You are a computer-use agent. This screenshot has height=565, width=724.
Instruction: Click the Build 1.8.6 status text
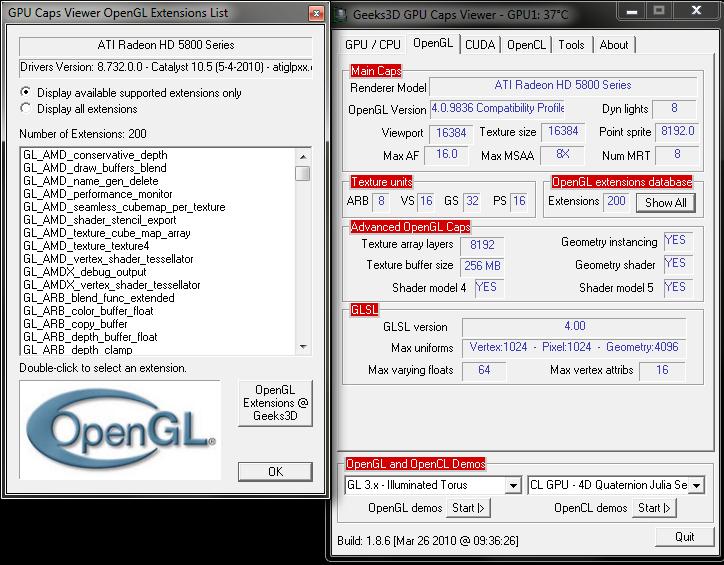tap(428, 541)
